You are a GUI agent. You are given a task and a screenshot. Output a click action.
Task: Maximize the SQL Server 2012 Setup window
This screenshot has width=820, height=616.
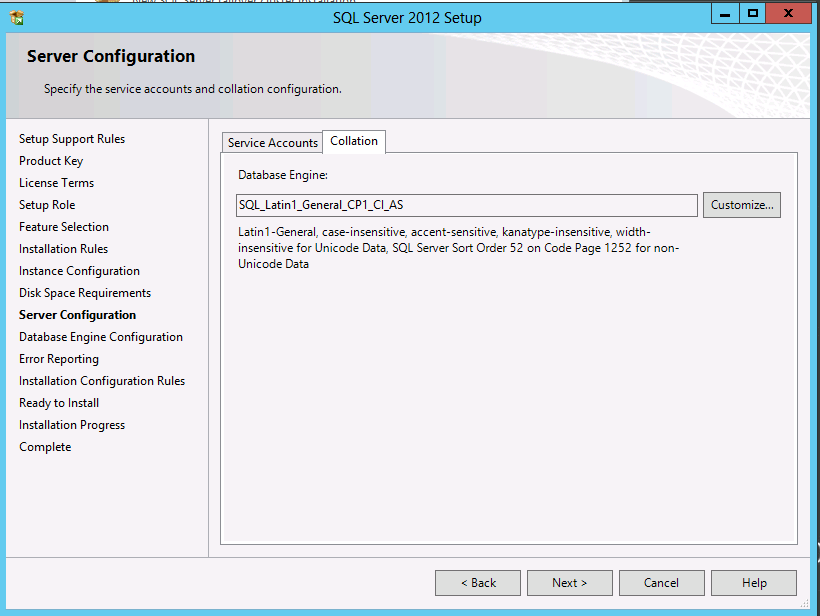(753, 14)
